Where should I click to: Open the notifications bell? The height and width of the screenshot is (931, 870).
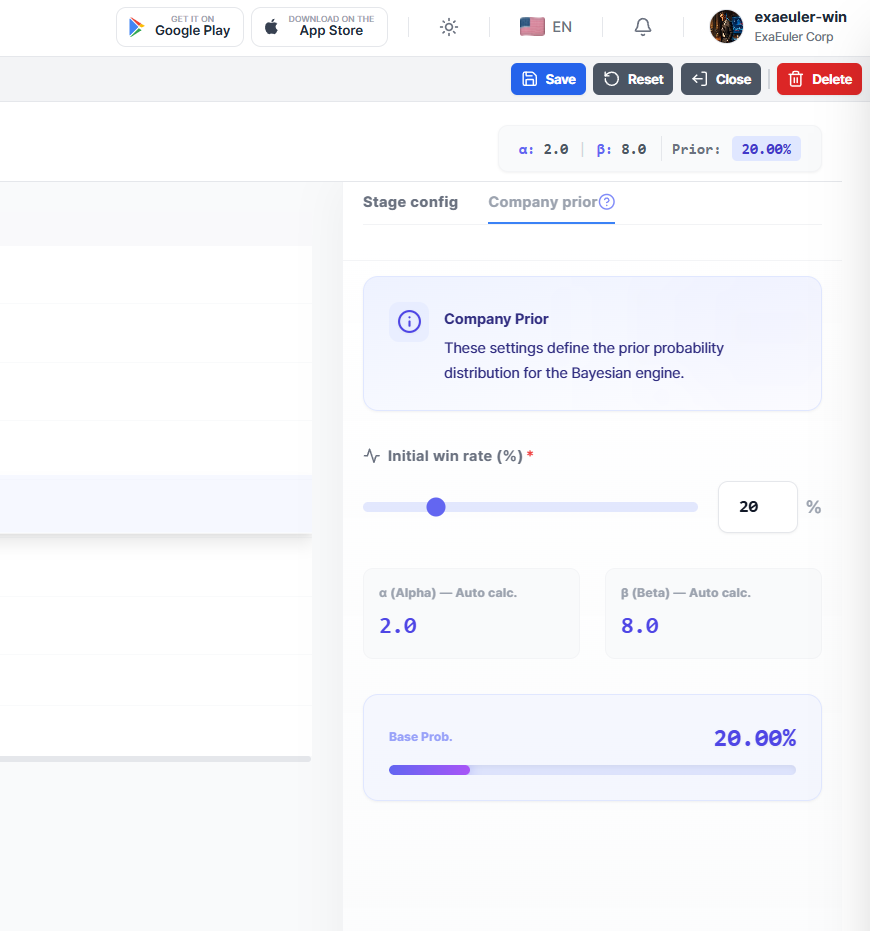643,27
